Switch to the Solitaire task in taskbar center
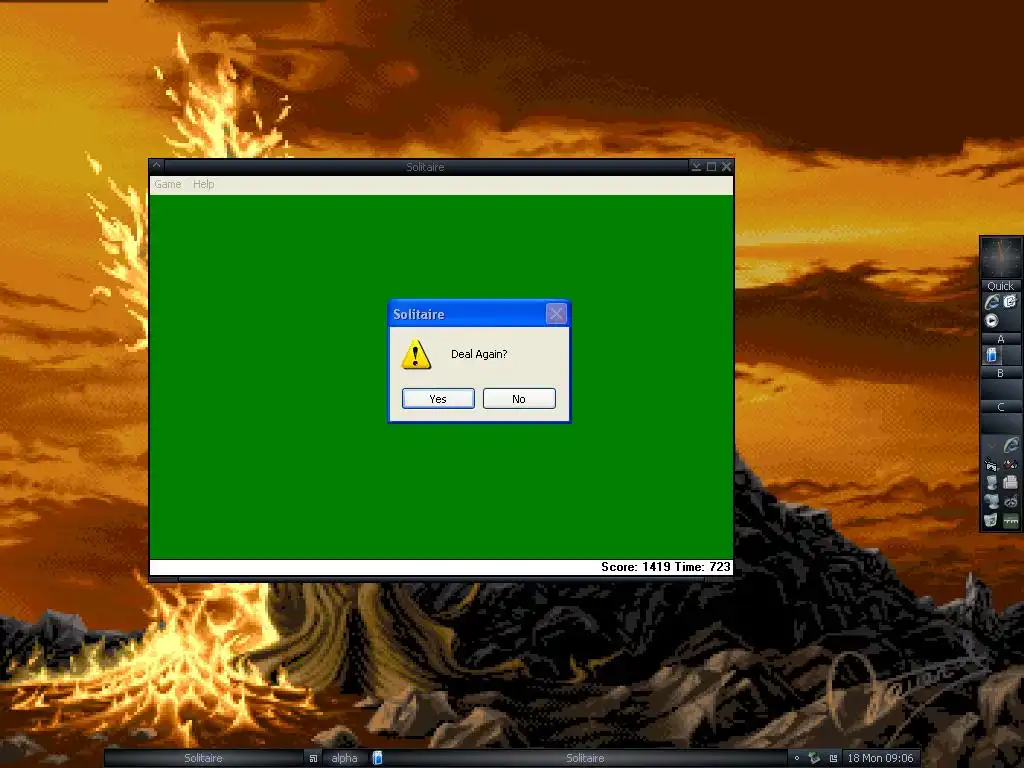Viewport: 1024px width, 768px height. [585, 758]
